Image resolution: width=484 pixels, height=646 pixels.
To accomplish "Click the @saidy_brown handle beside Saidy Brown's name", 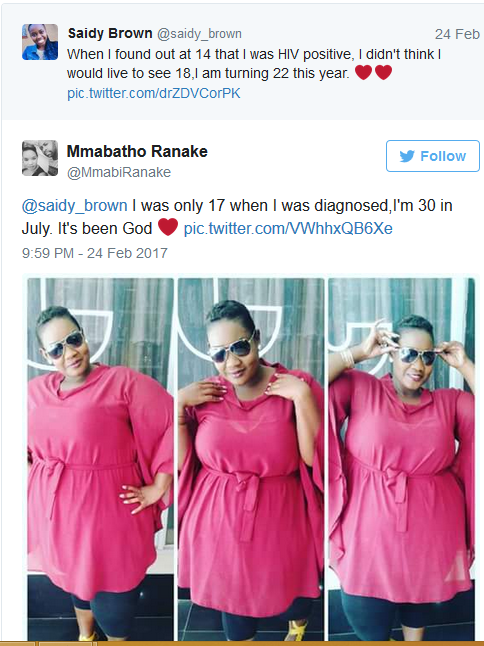I will pyautogui.click(x=199, y=34).
